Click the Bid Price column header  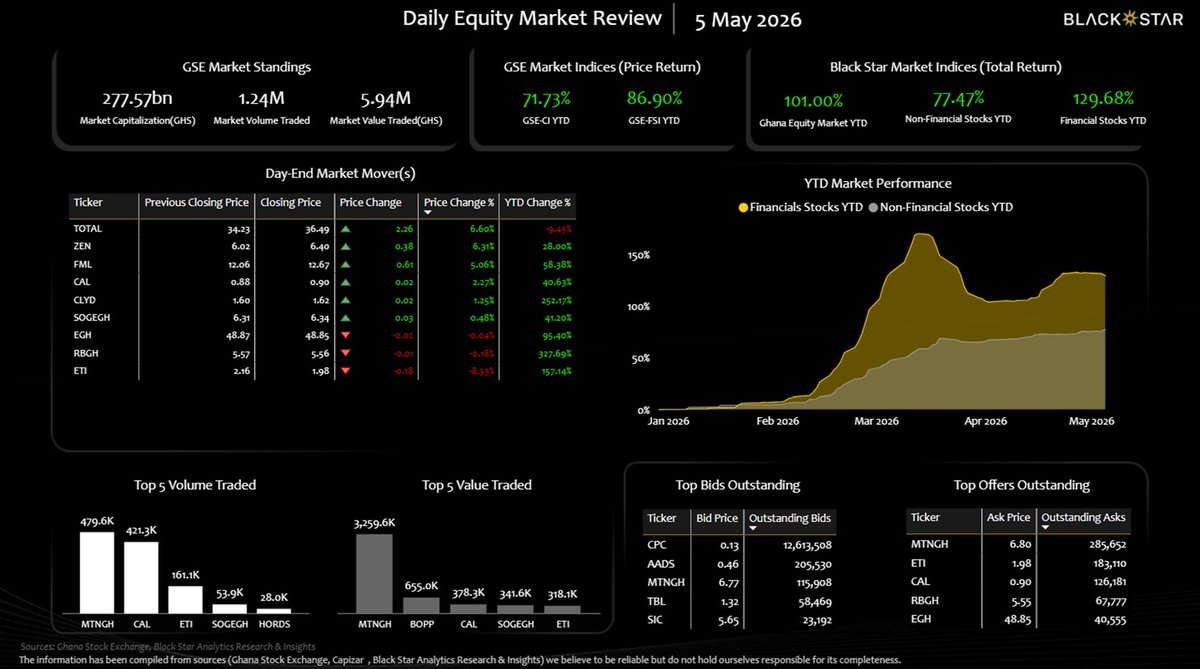pyautogui.click(x=716, y=518)
